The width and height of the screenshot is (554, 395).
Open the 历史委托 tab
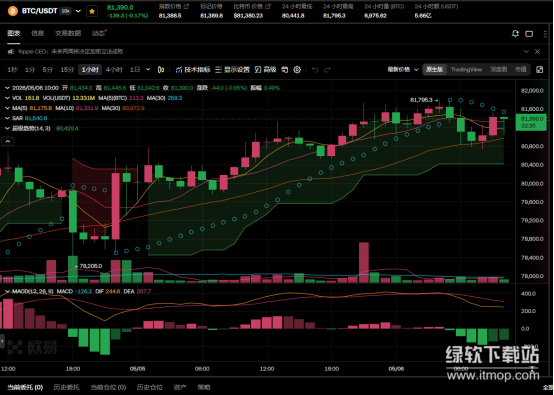(x=66, y=387)
